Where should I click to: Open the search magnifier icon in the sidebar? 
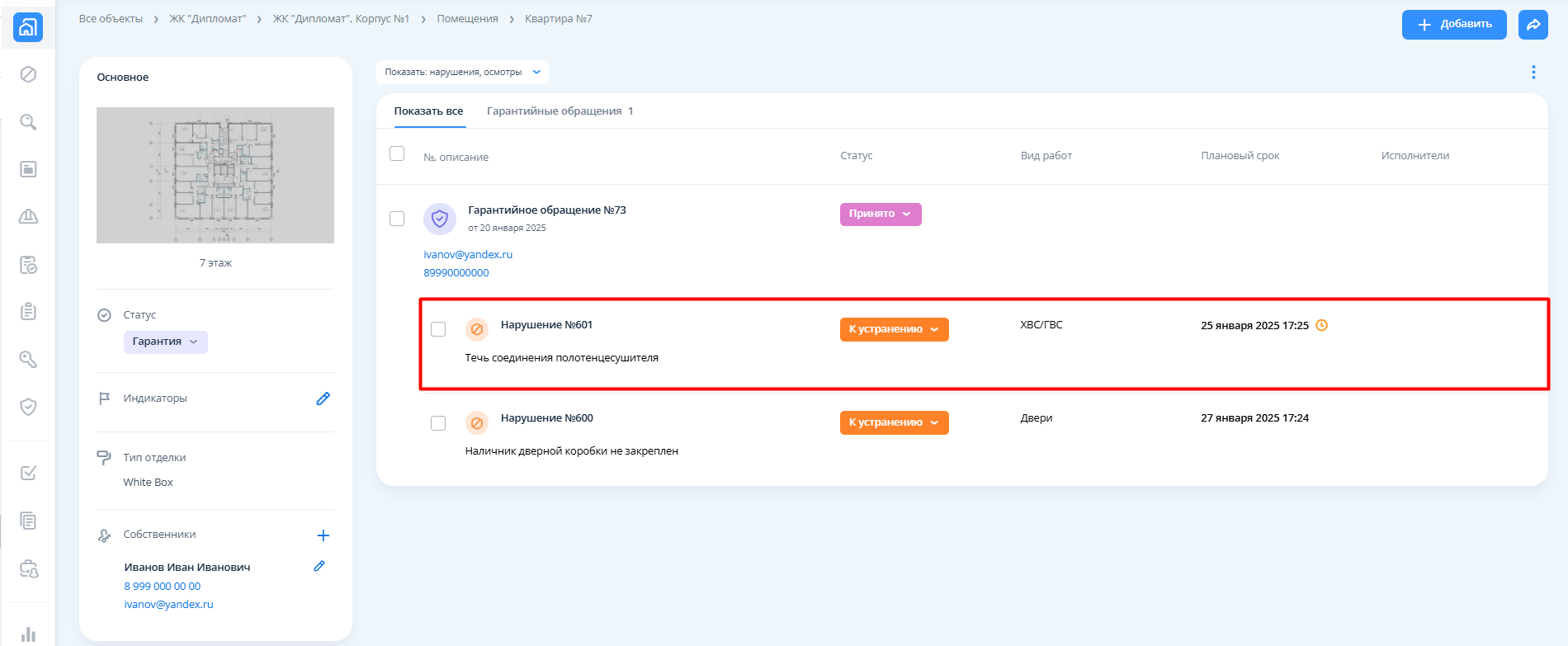click(28, 122)
